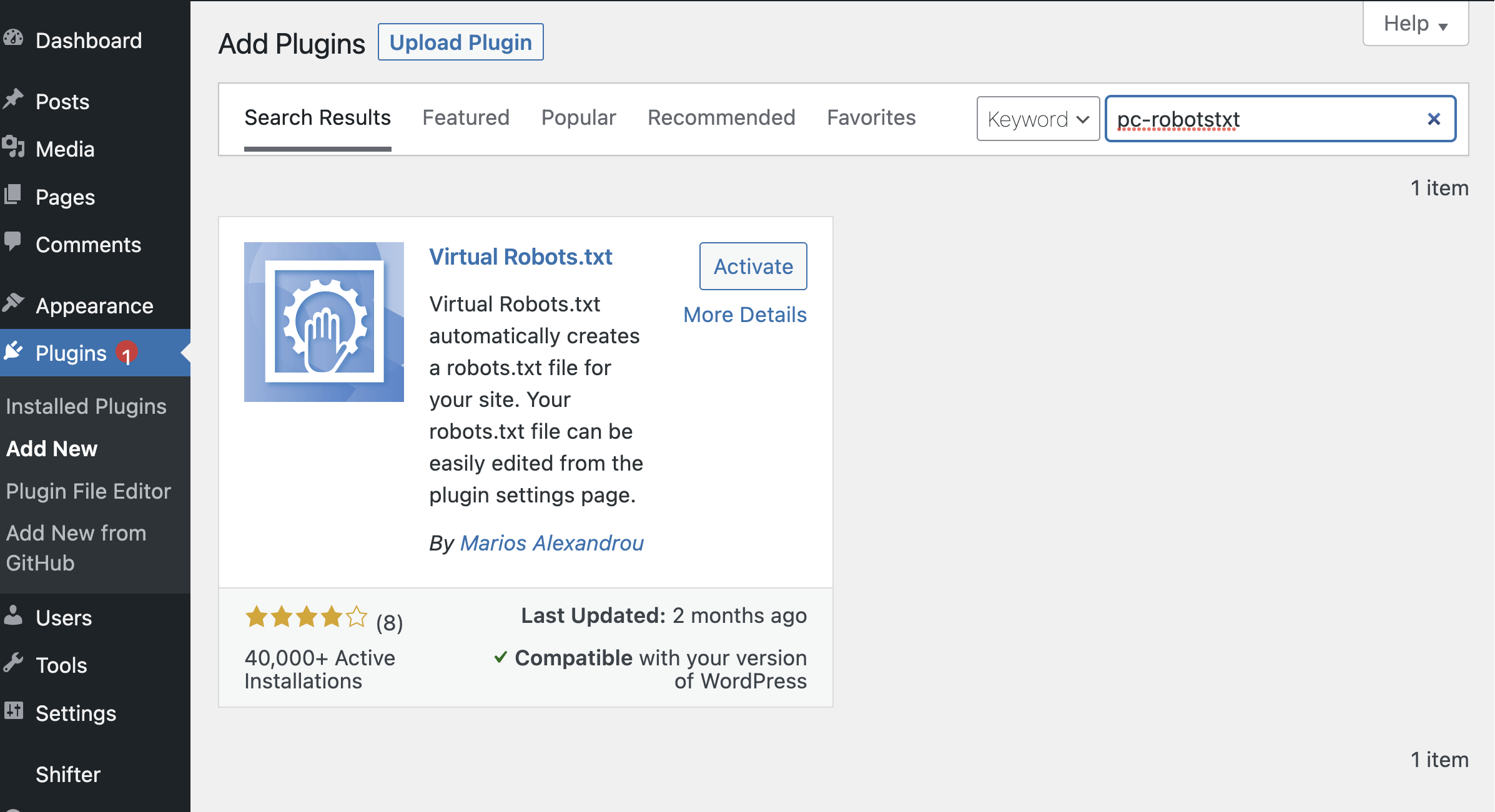Click the 'Add Plugins' page heading
The width and height of the screenshot is (1495, 812).
[x=292, y=44]
